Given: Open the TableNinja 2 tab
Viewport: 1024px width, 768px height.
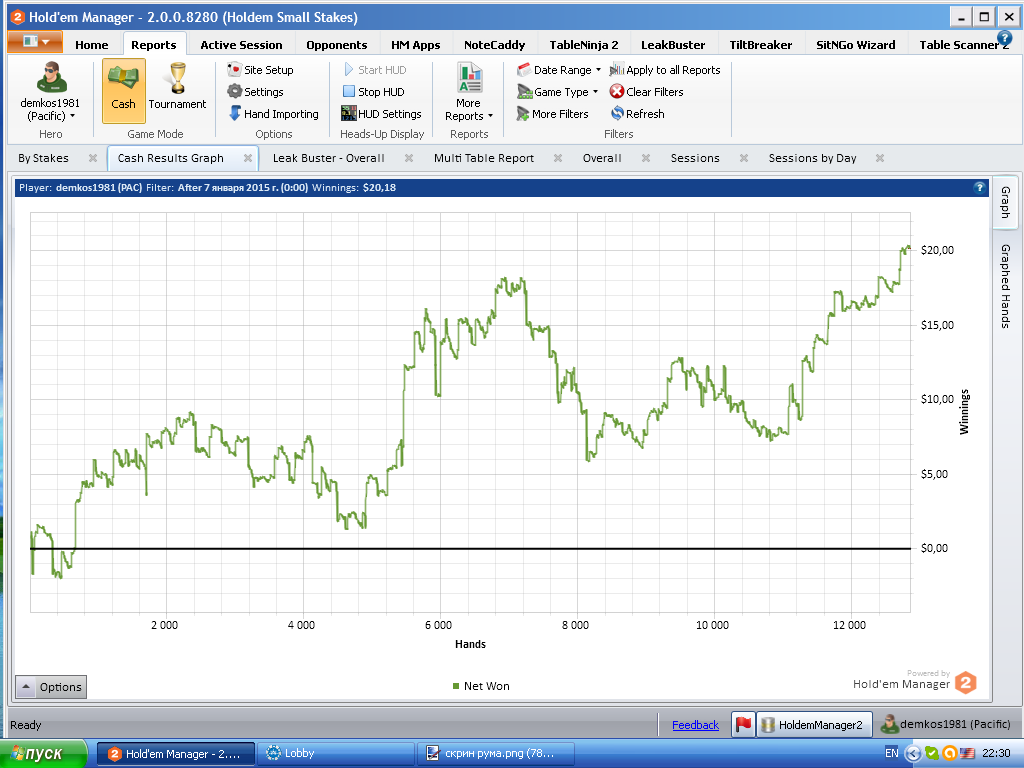Looking at the screenshot, I should (583, 45).
